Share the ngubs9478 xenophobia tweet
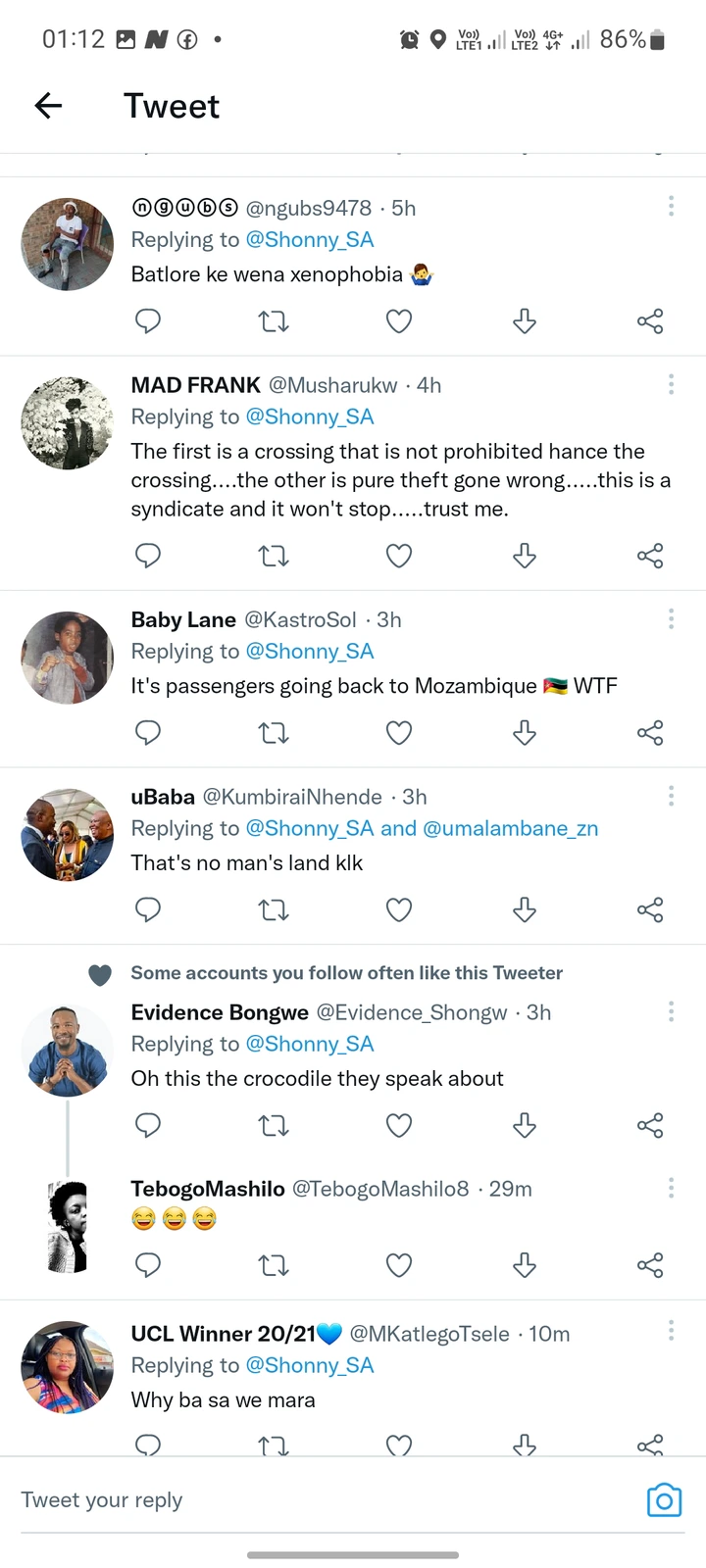This screenshot has height=1568, width=706. (650, 321)
